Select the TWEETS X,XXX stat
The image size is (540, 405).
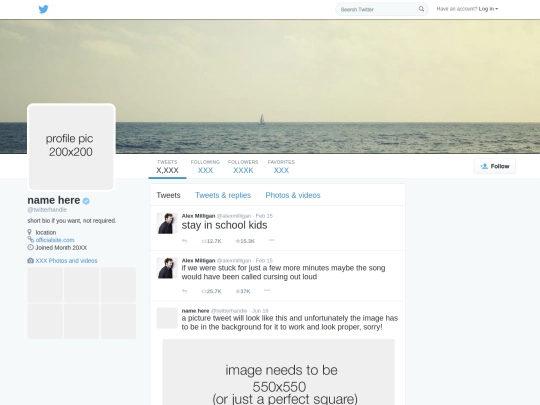[167, 167]
